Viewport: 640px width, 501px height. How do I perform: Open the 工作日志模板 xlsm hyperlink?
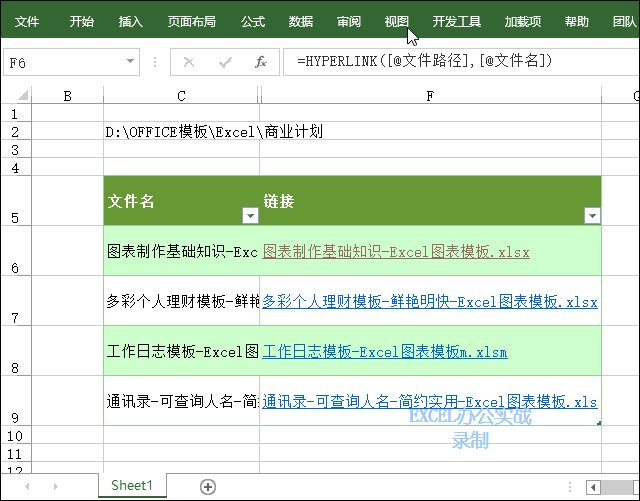pos(385,352)
